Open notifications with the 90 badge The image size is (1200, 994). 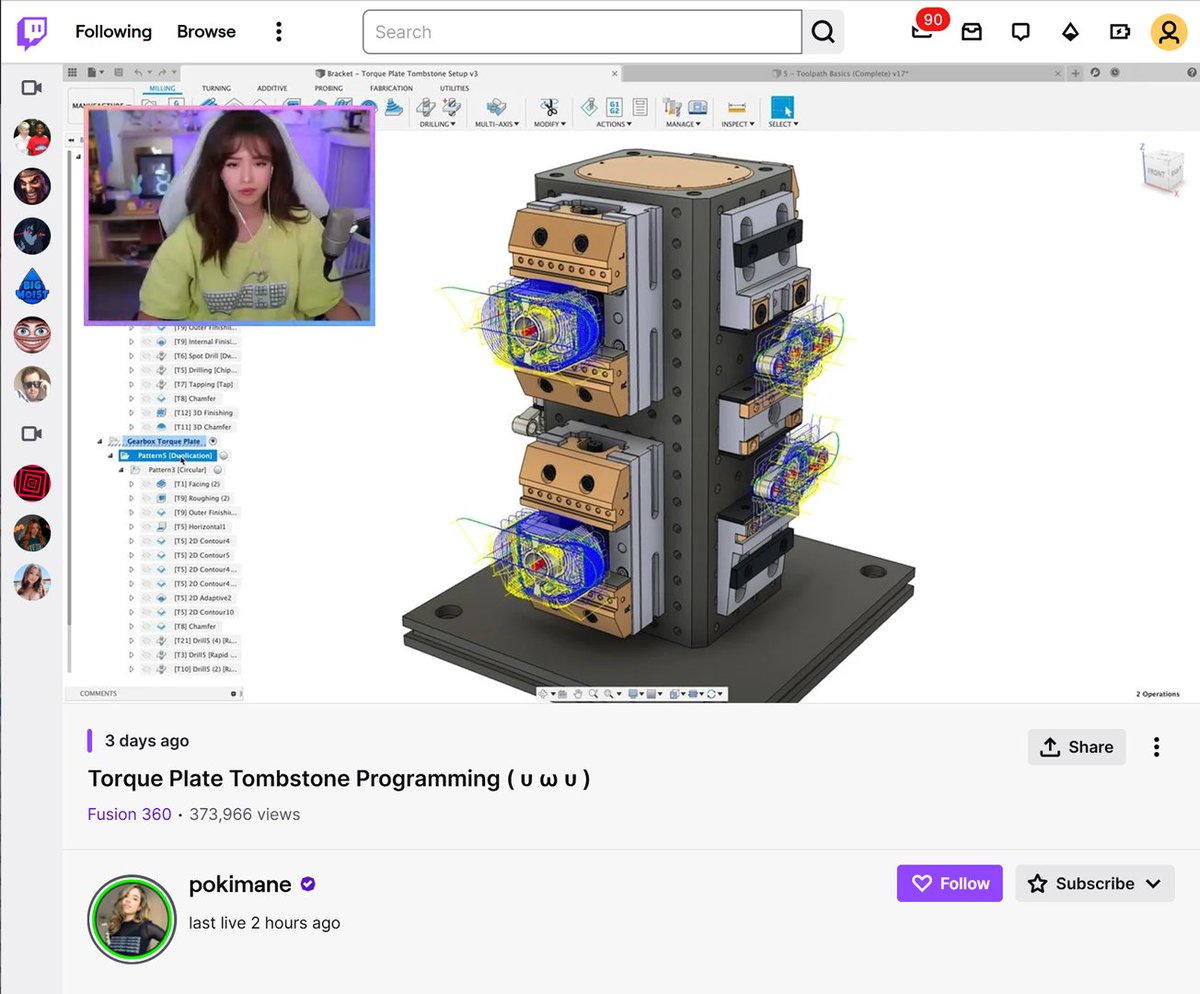pos(922,31)
